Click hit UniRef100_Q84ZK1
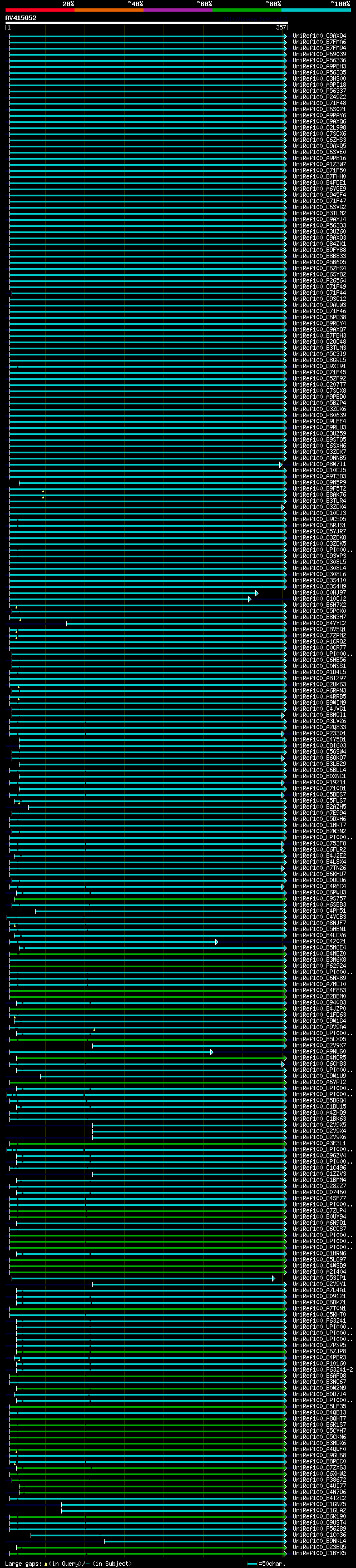The image size is (356, 1568). 319,244
